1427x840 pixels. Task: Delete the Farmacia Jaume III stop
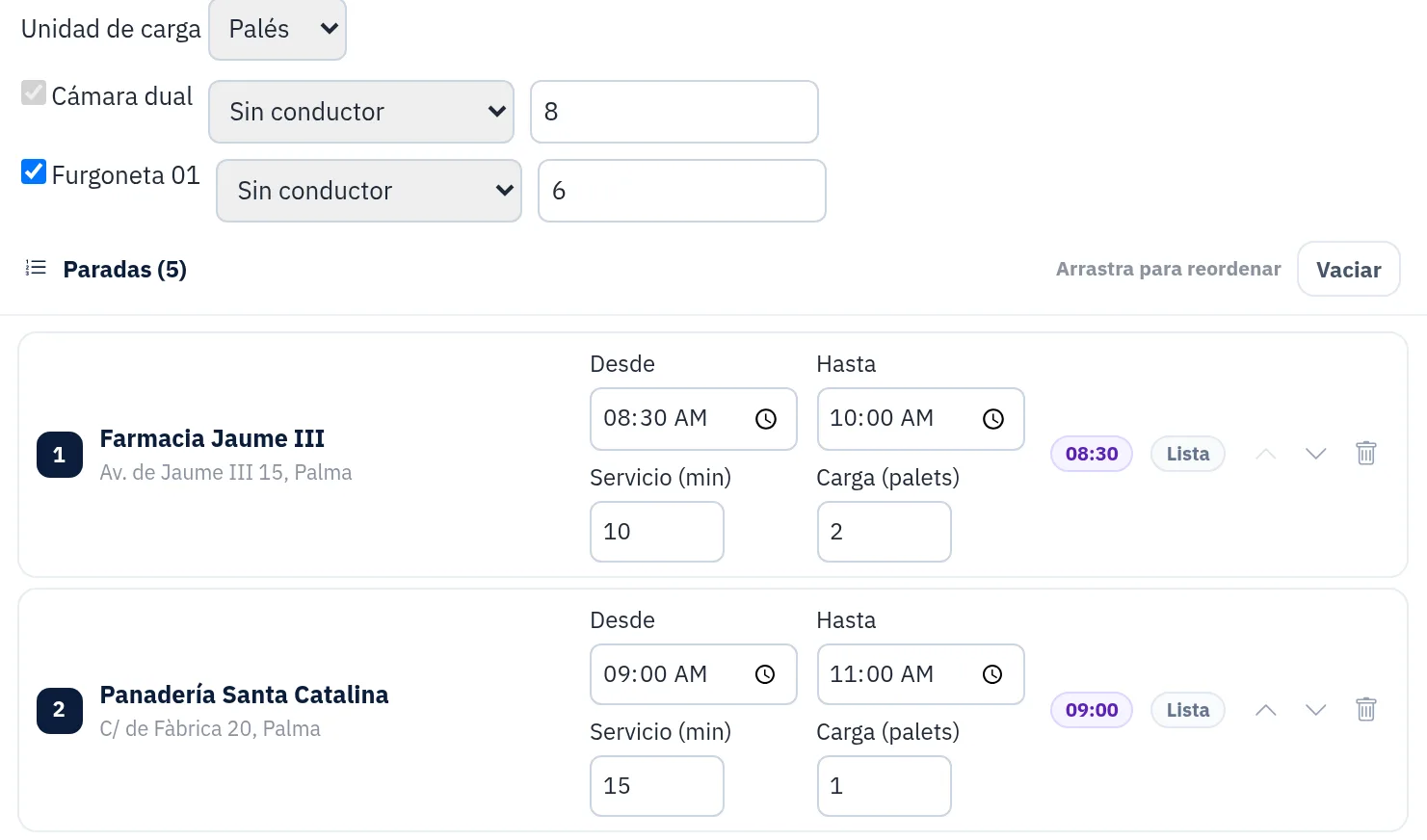[x=1365, y=453]
